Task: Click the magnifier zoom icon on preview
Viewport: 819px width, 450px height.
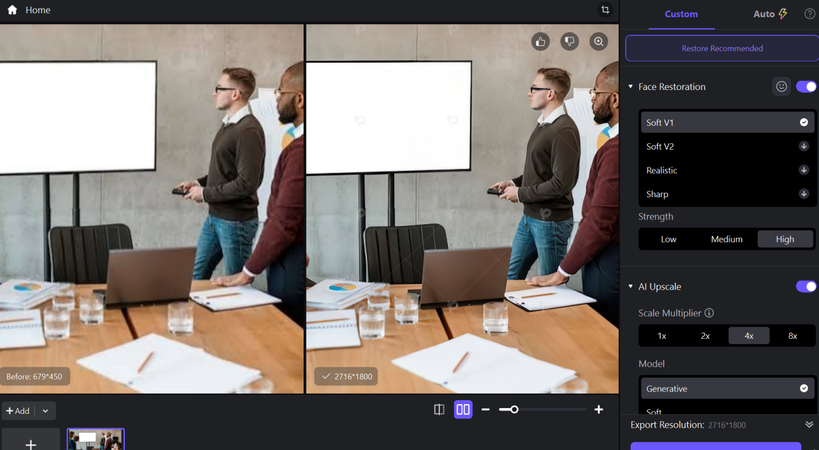Action: pos(599,41)
